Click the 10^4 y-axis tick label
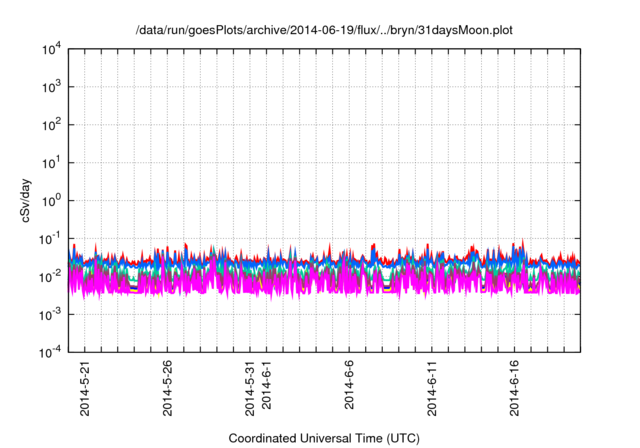This screenshot has height=448, width=640. point(52,49)
